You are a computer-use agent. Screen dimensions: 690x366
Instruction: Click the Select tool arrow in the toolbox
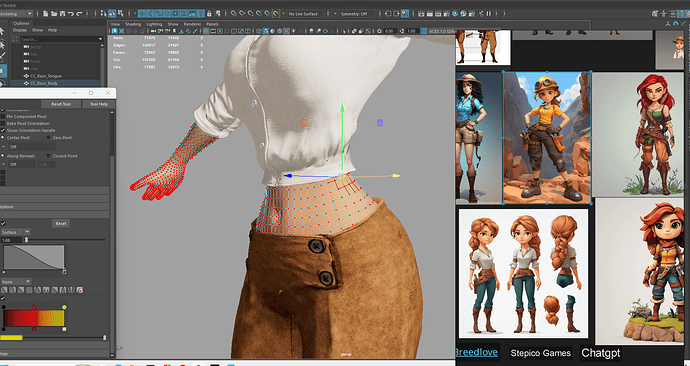tap(2, 31)
